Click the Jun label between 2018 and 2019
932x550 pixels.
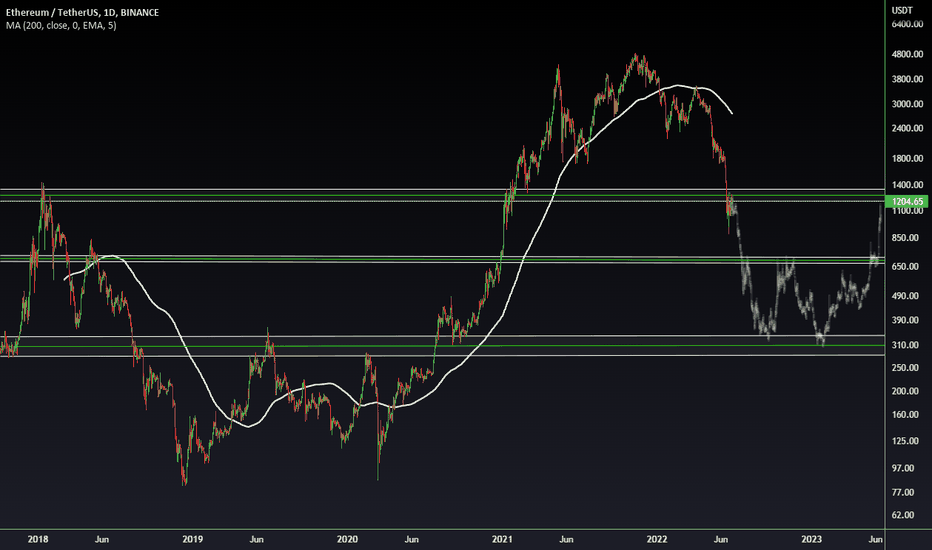click(x=102, y=539)
